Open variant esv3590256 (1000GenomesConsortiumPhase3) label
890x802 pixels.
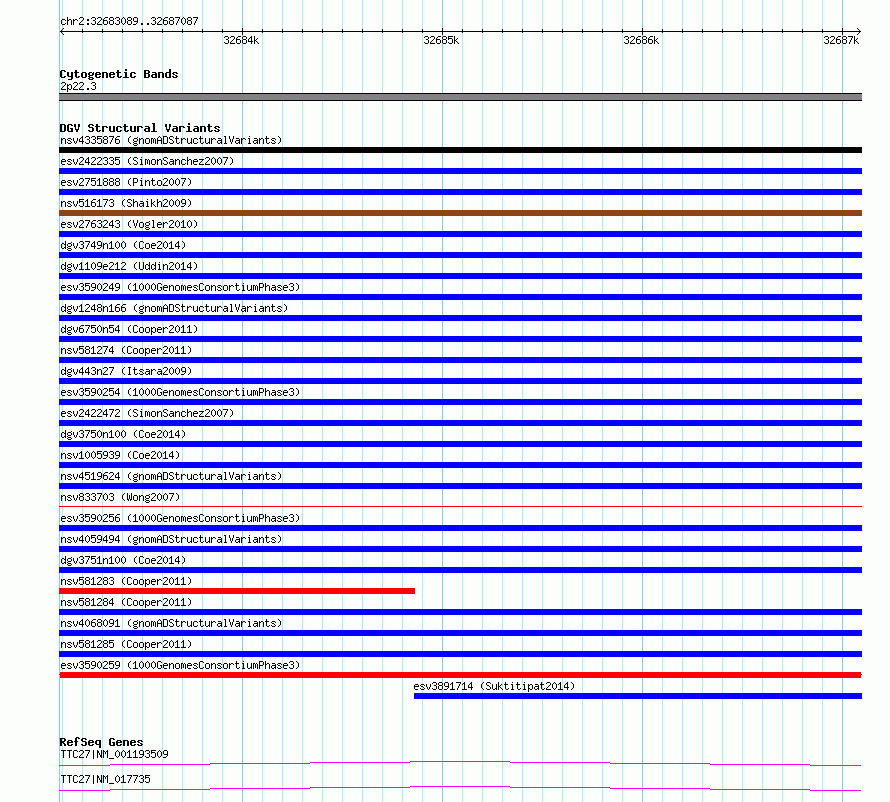(180, 518)
